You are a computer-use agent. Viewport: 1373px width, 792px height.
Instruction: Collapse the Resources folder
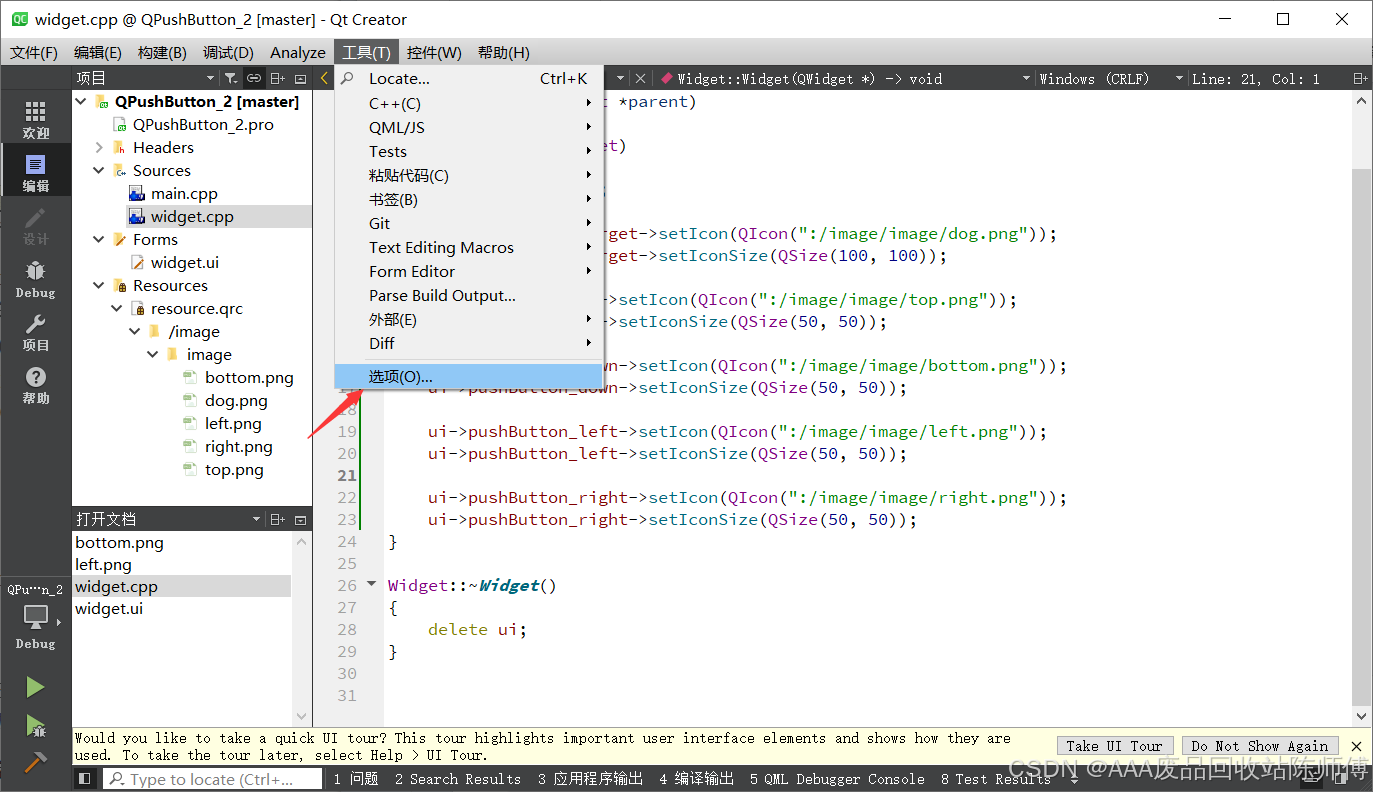tap(99, 285)
